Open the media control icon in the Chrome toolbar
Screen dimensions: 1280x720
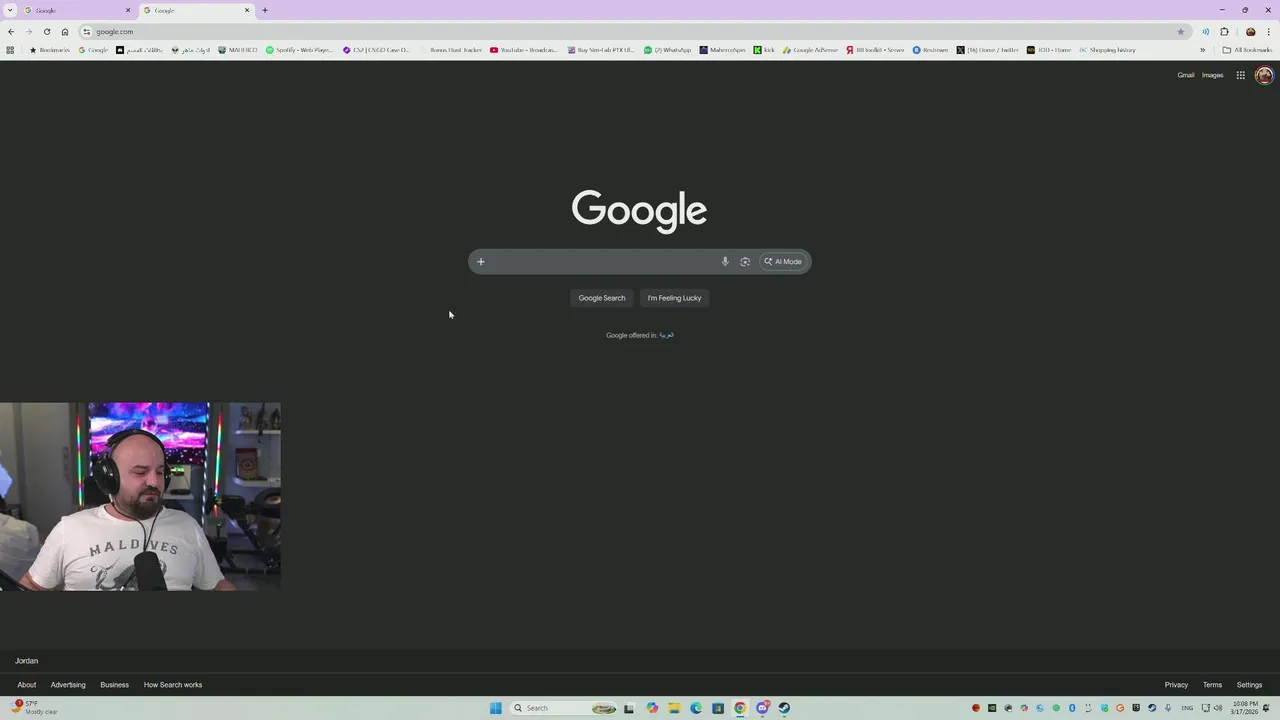click(1205, 31)
